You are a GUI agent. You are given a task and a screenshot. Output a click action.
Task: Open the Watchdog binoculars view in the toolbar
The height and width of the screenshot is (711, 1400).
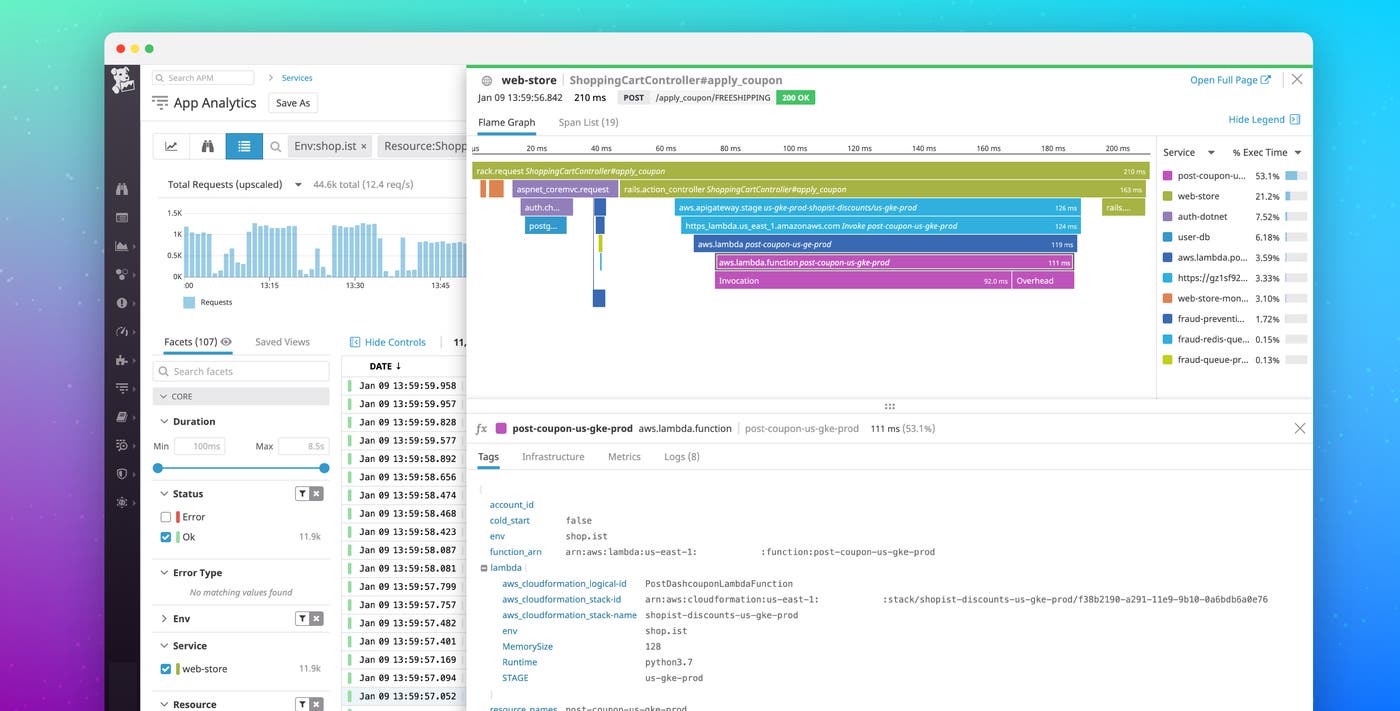208,145
